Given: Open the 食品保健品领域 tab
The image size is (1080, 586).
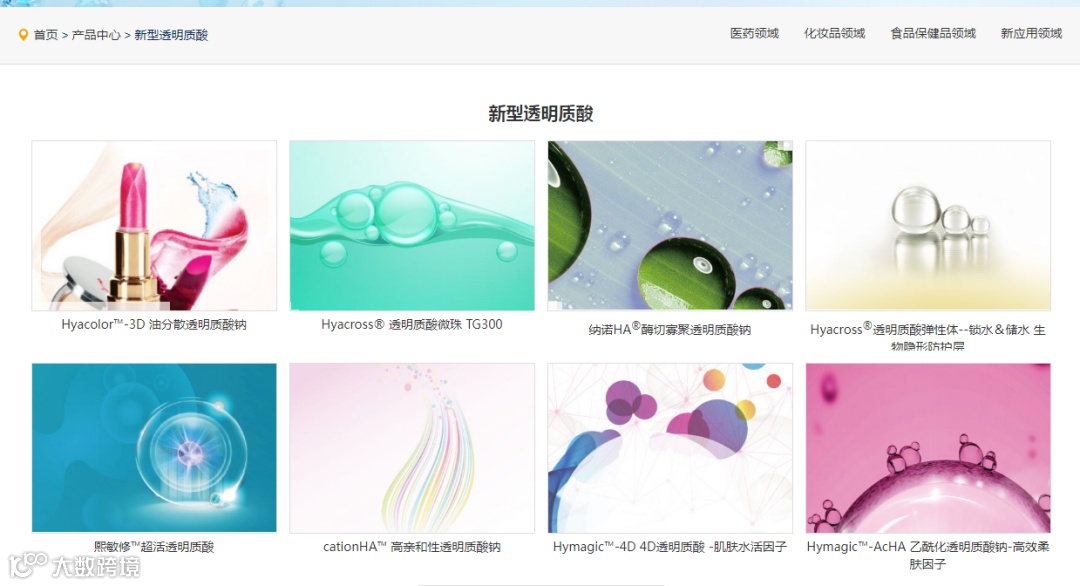Looking at the screenshot, I should [933, 33].
